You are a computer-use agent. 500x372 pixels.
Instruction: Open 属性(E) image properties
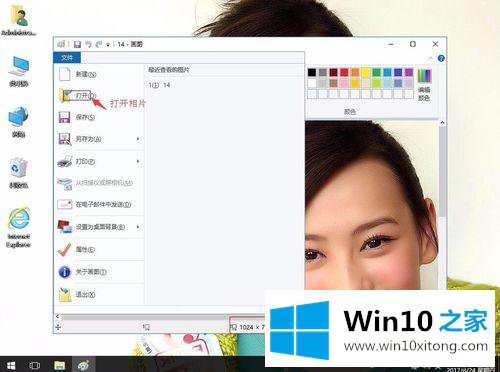[99, 249]
